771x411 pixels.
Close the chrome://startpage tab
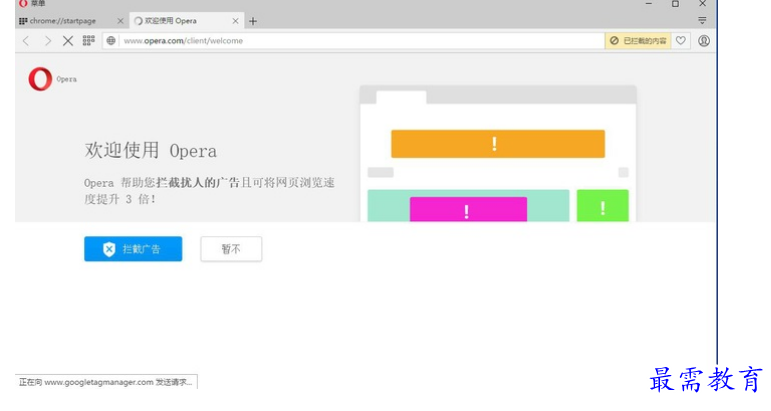click(x=120, y=21)
